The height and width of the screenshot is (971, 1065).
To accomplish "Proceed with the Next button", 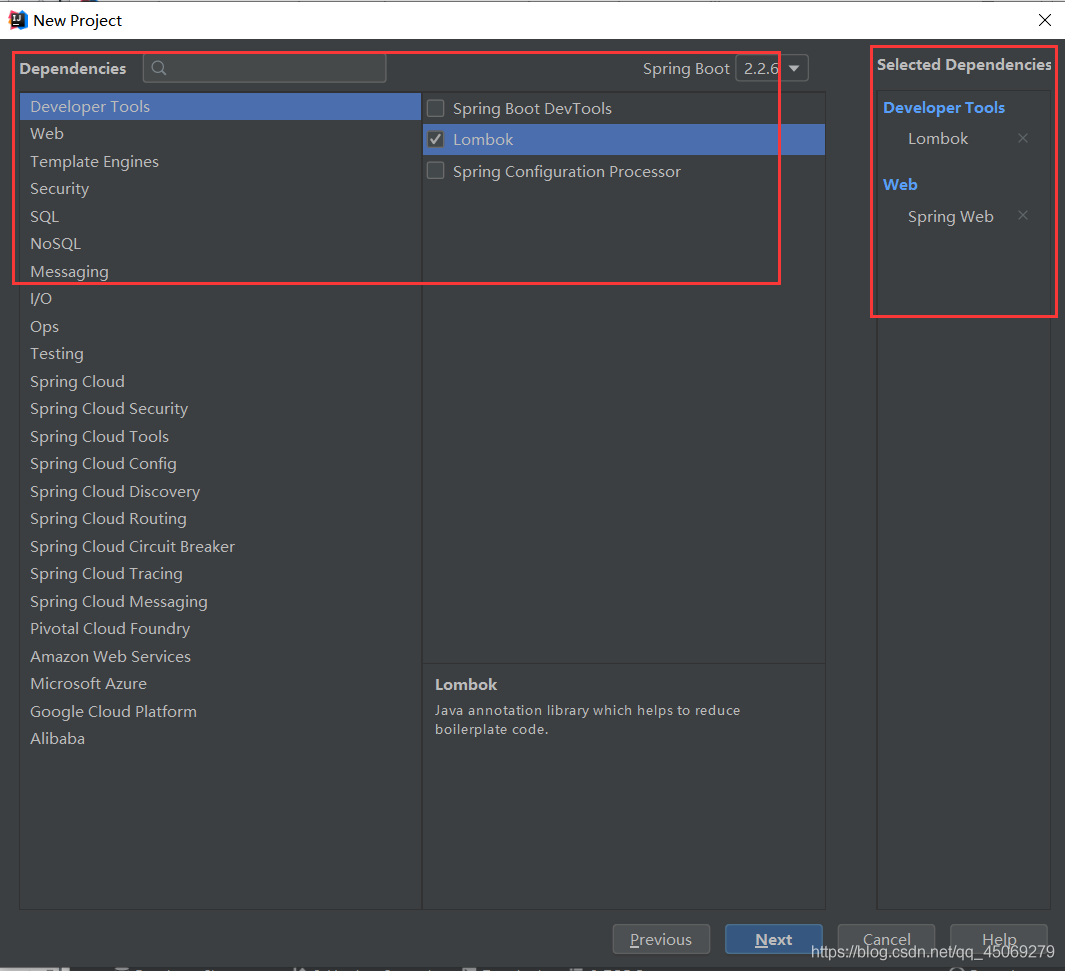I will (x=774, y=939).
